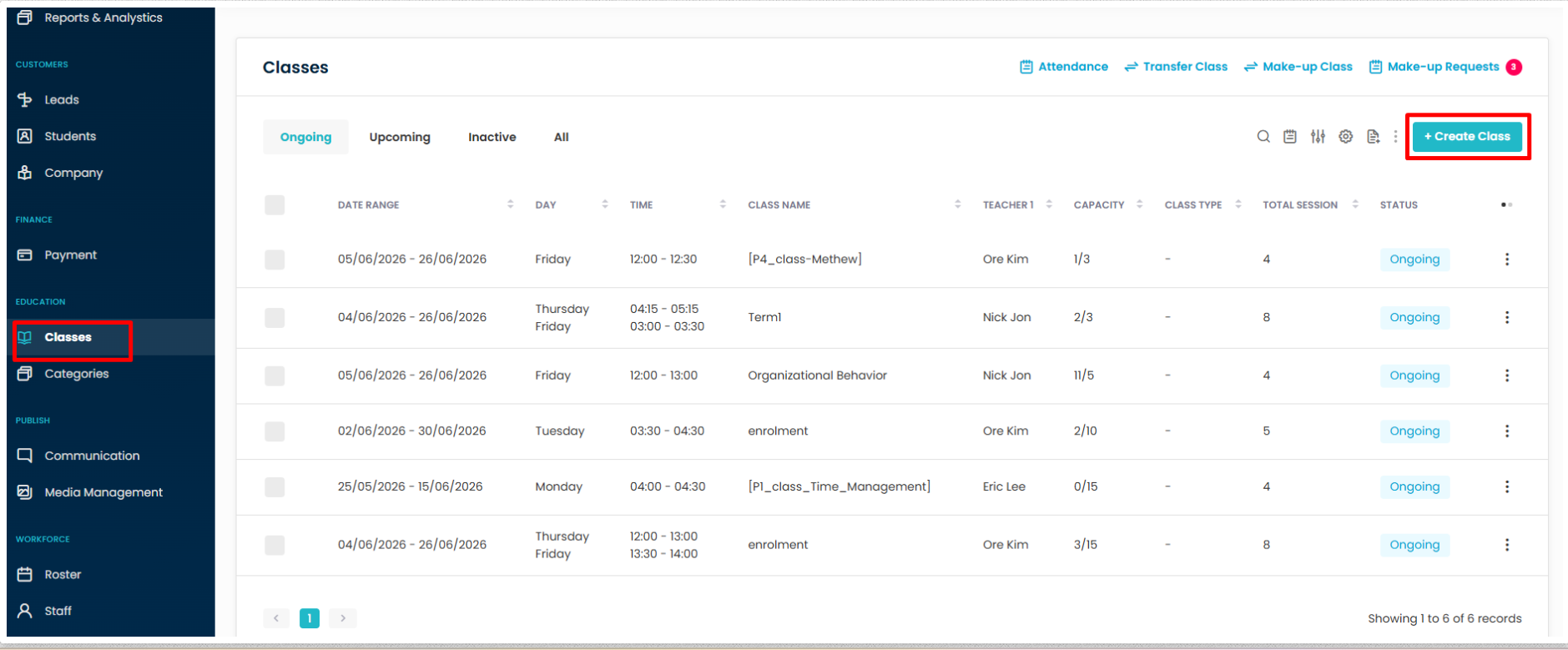The height and width of the screenshot is (650, 1568).
Task: Select Classes in the Education section
Action: (x=68, y=337)
